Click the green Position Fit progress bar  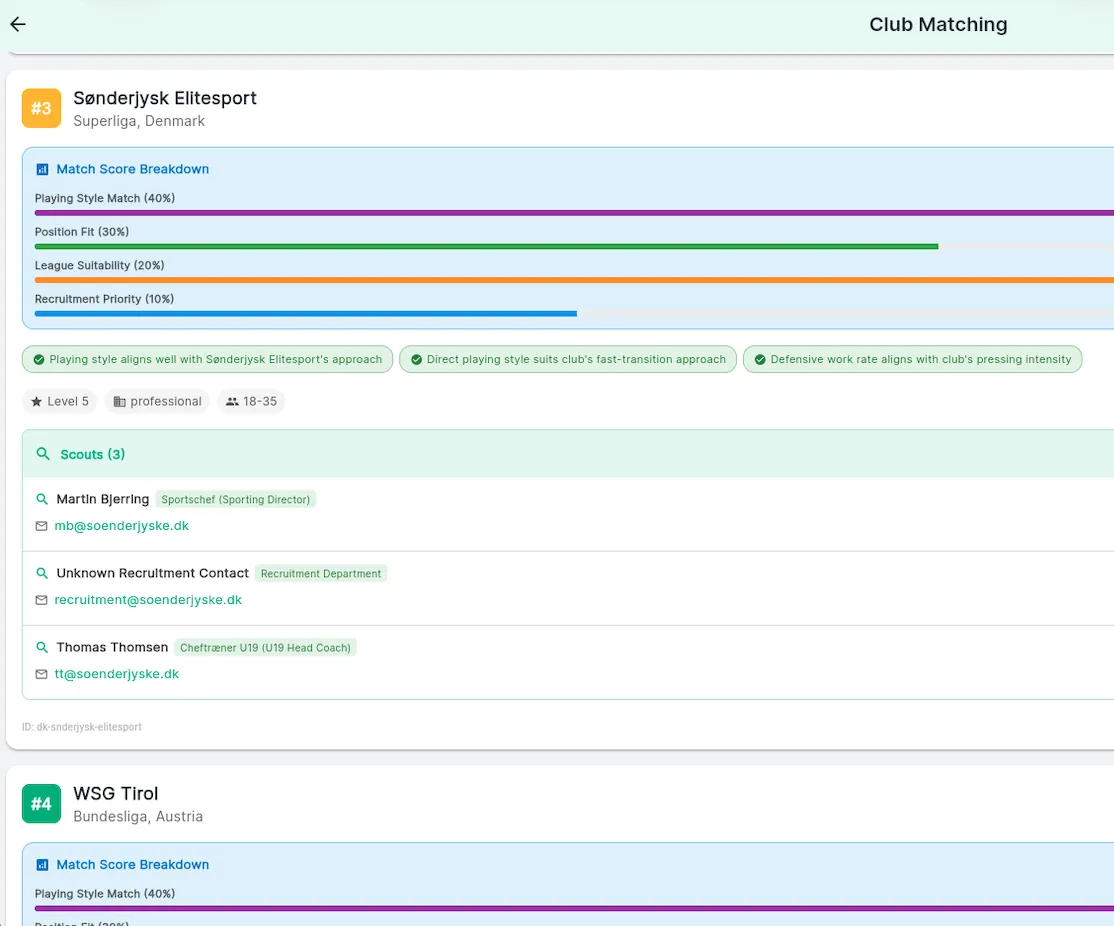(x=486, y=246)
